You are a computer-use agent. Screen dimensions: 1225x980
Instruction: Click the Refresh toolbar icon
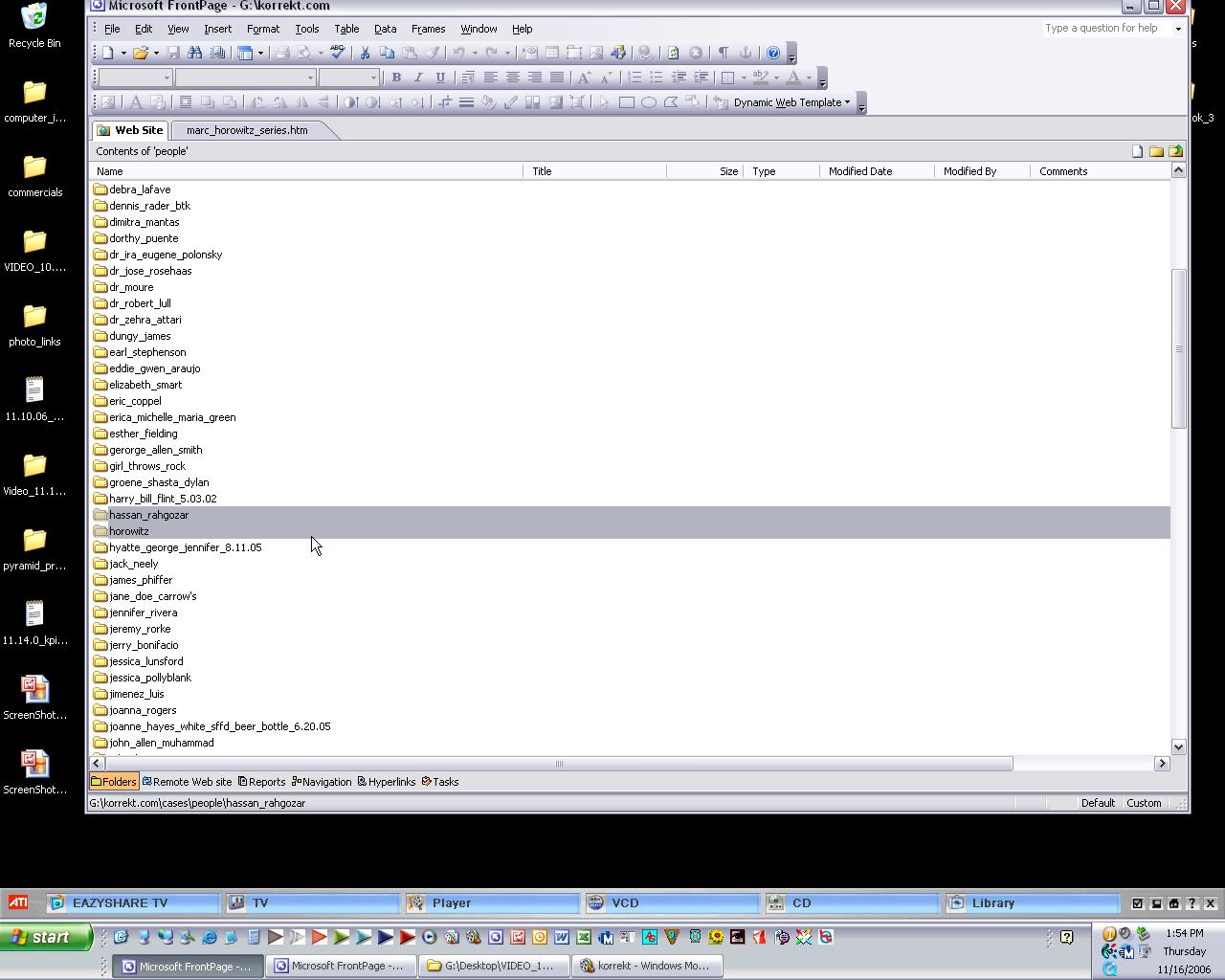tap(673, 53)
